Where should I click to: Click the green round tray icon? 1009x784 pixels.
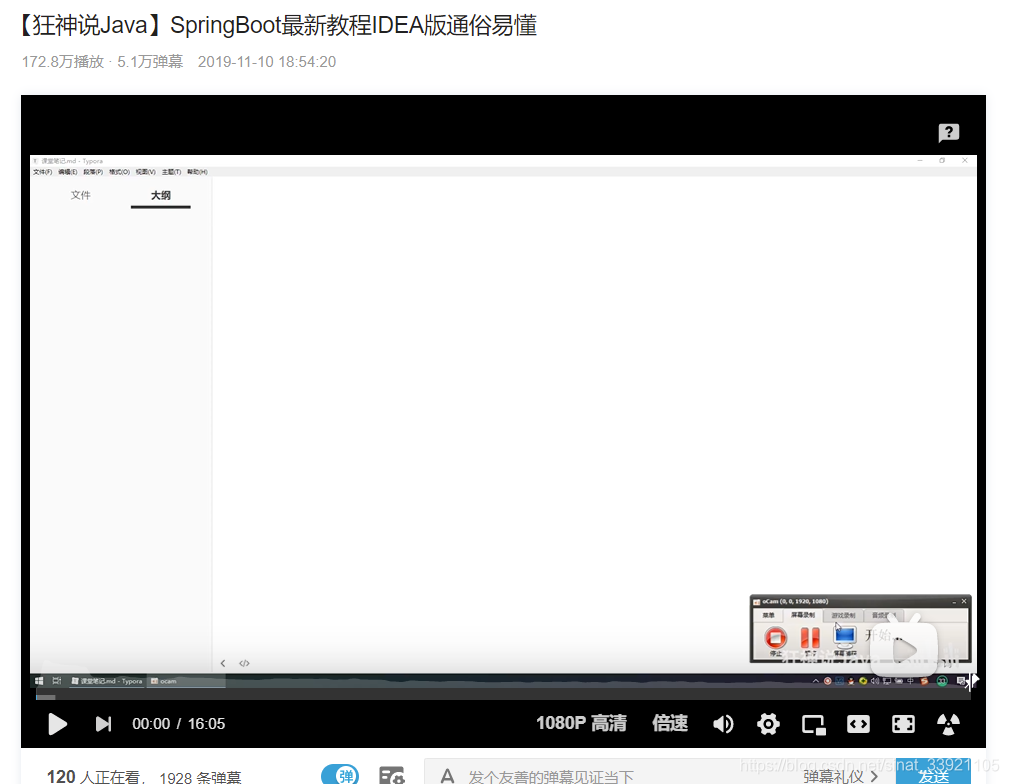click(x=941, y=681)
